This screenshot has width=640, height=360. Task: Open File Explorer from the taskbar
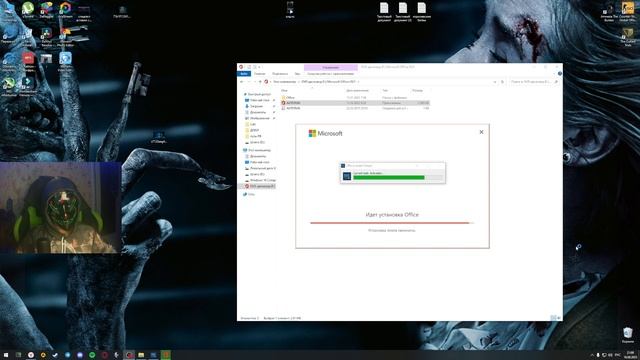tap(141, 355)
